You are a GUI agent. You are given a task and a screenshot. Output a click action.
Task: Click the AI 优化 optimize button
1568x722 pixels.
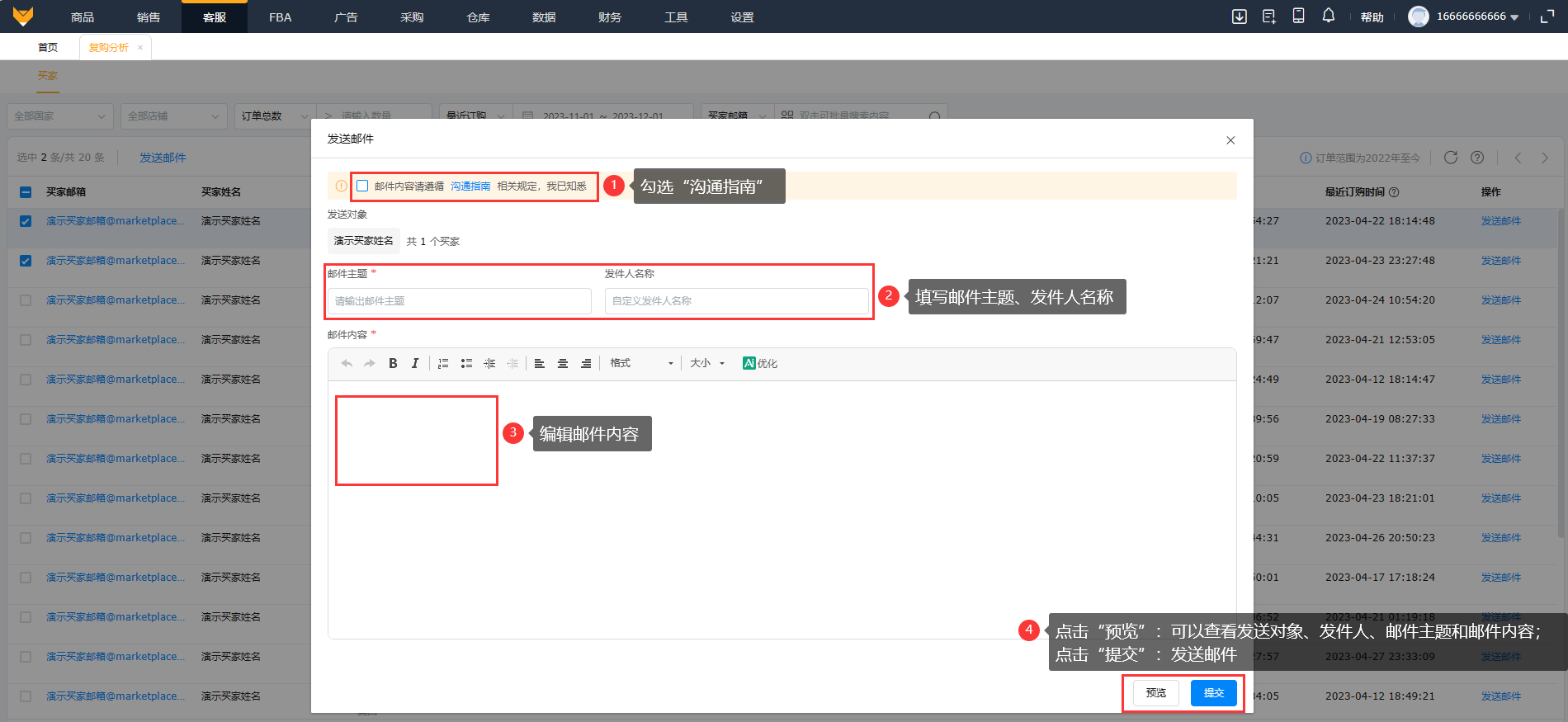(760, 363)
